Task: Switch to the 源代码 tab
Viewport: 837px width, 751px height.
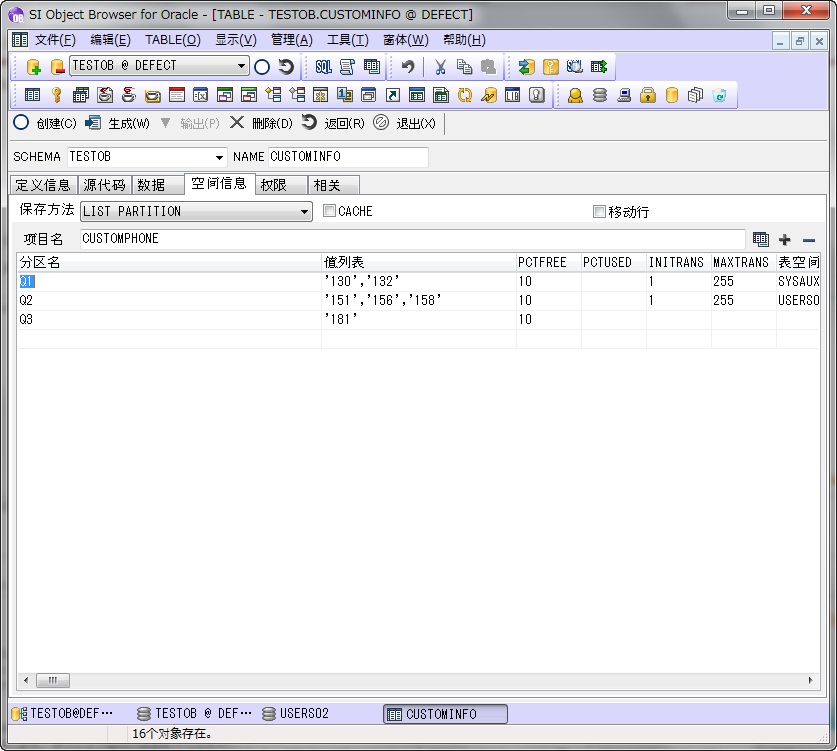Action: pyautogui.click(x=105, y=185)
